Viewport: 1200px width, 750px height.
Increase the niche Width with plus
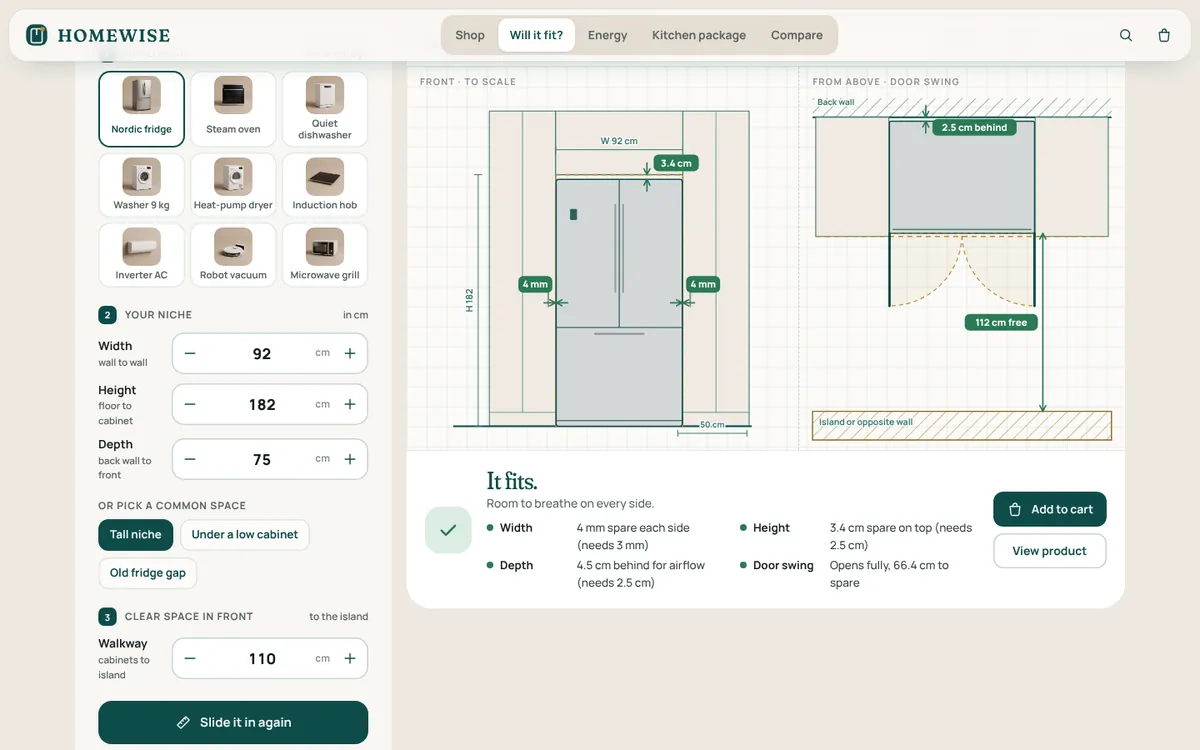point(350,353)
